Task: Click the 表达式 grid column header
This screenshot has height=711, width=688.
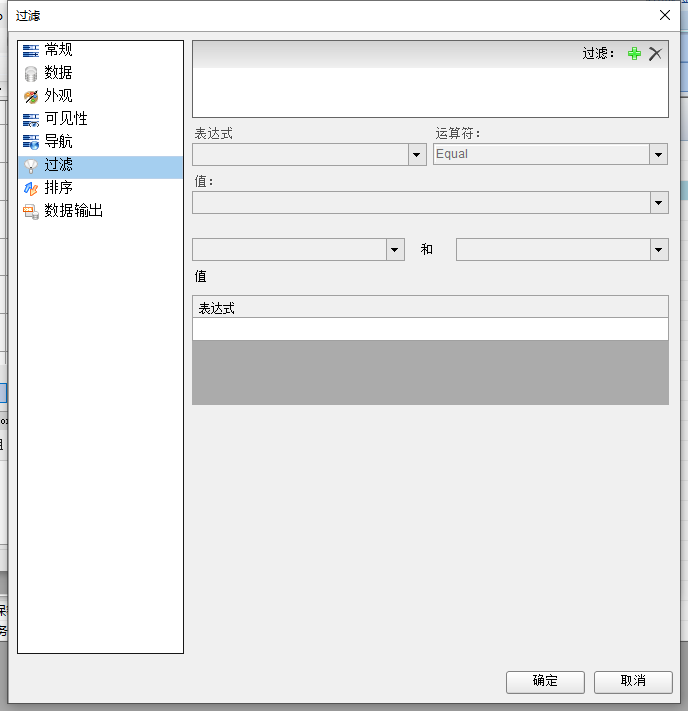Action: tap(430, 307)
